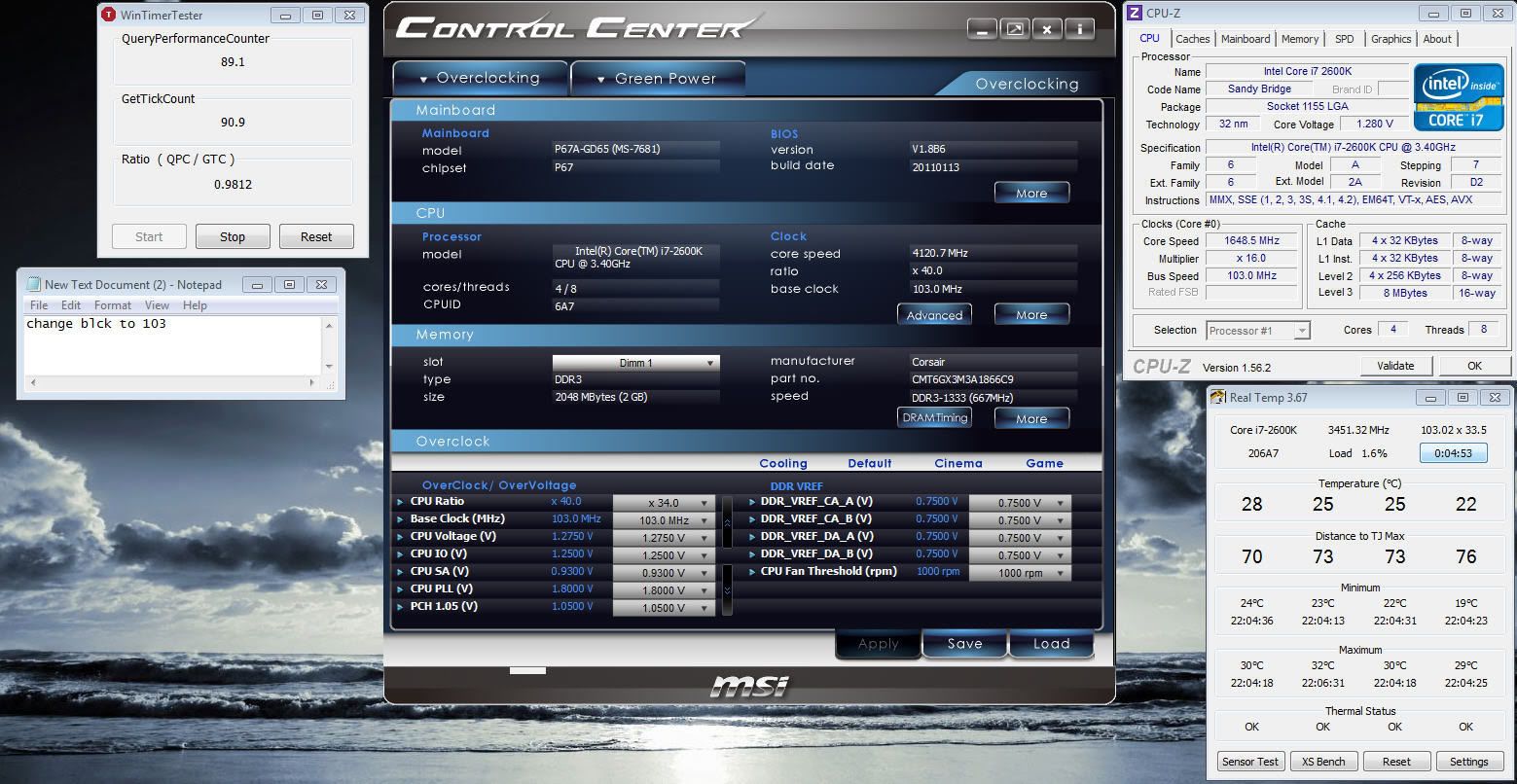This screenshot has height=784, width=1517.
Task: Select the Default overclock profile
Action: tap(870, 464)
